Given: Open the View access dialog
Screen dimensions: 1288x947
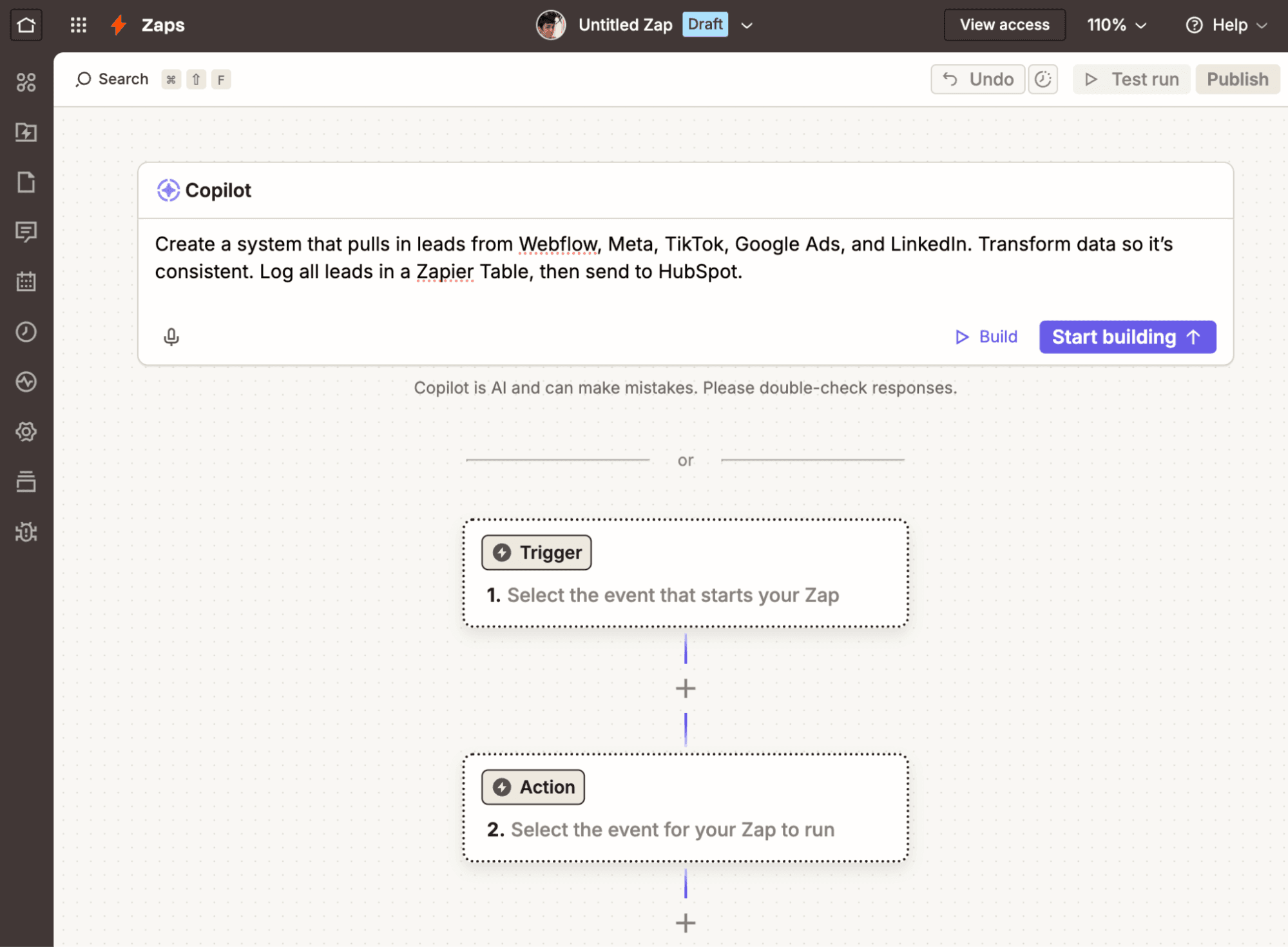Looking at the screenshot, I should [x=1004, y=25].
